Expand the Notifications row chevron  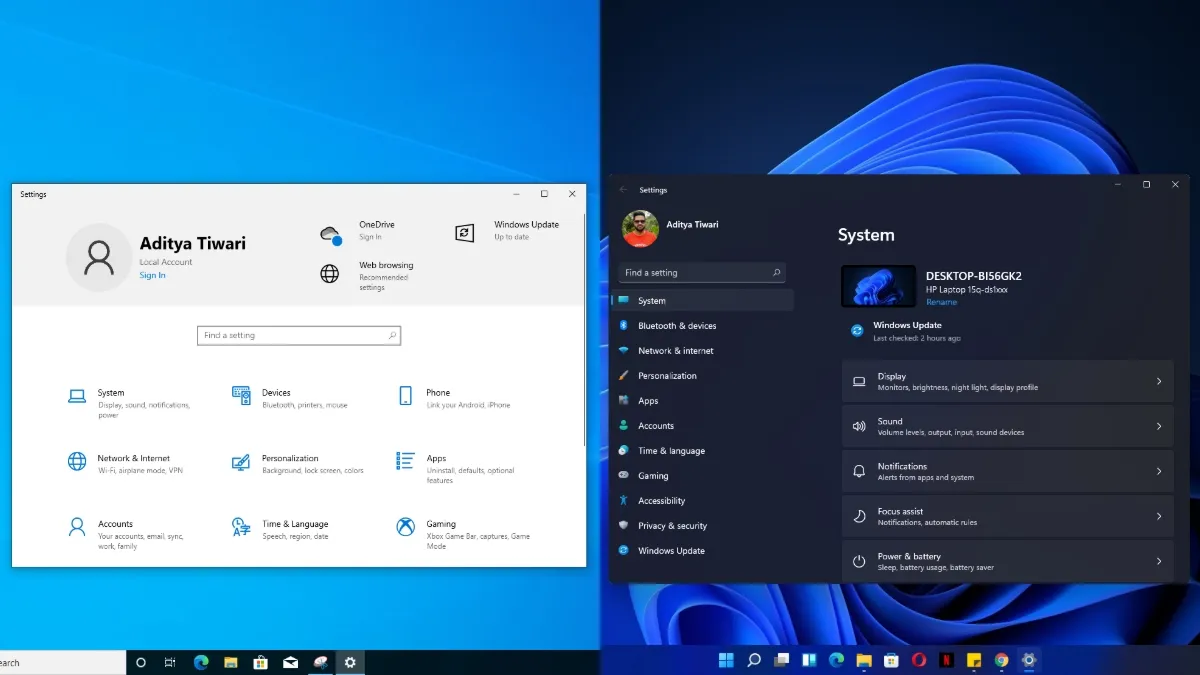(1160, 470)
